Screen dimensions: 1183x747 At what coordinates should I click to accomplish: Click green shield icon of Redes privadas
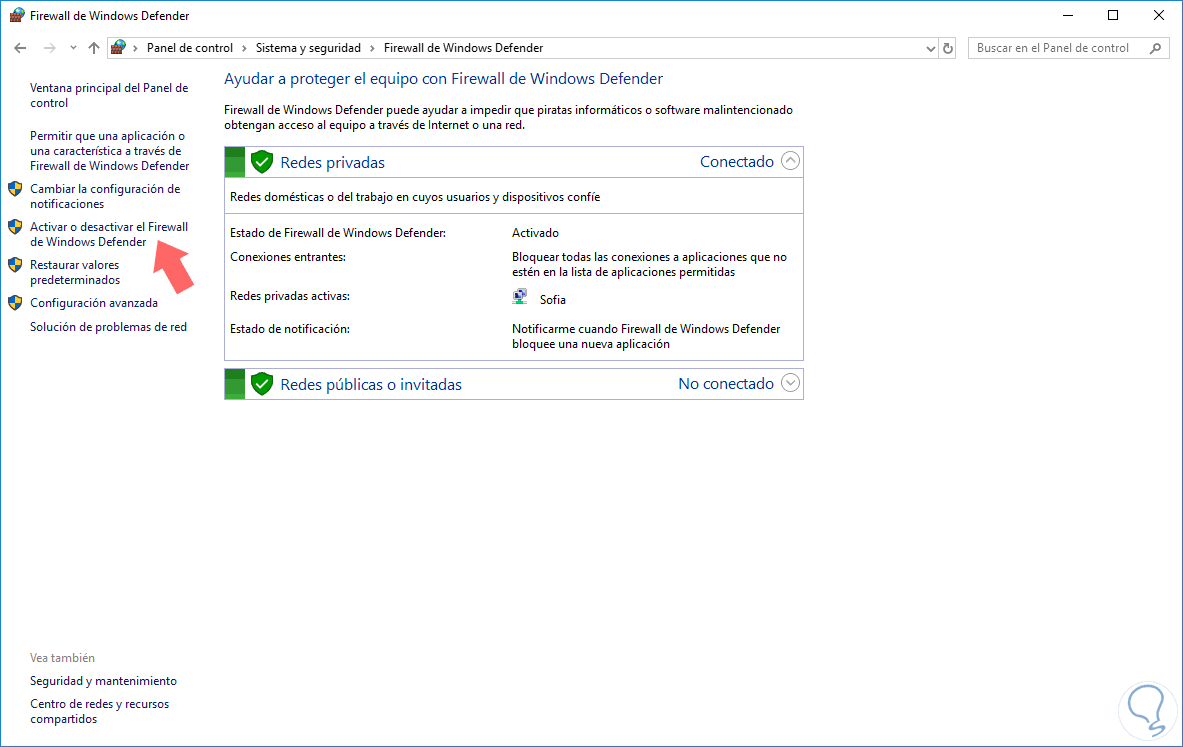point(262,161)
